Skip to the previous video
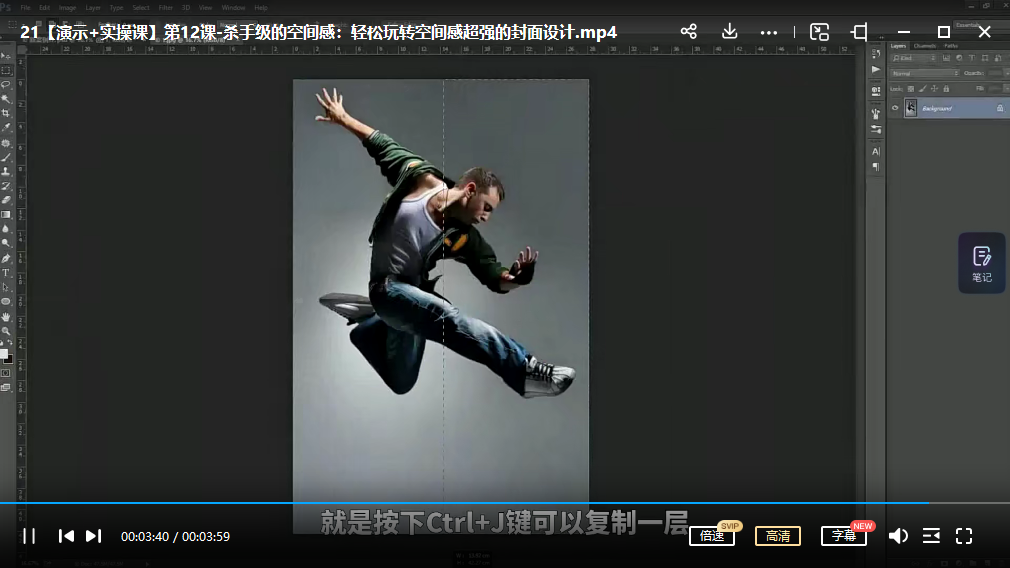The image size is (1010, 568). coord(66,536)
